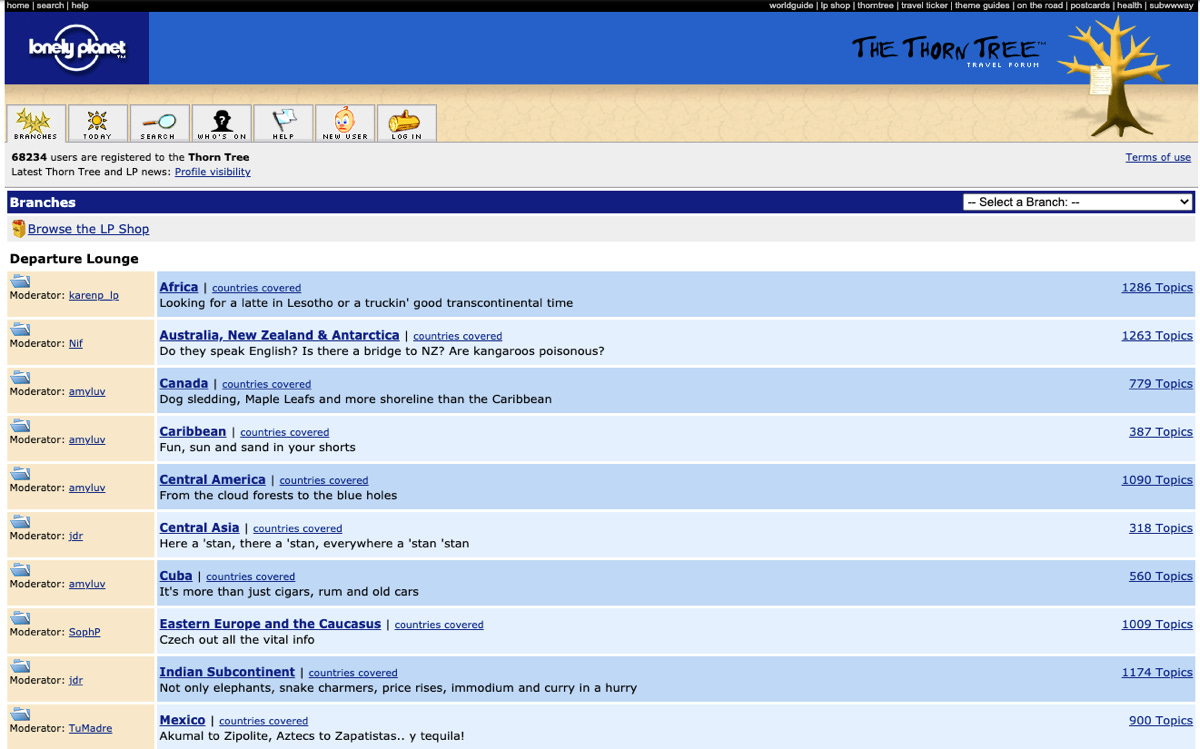Open the Help flag icon
Screen dimensions: 1200x749
point(283,123)
